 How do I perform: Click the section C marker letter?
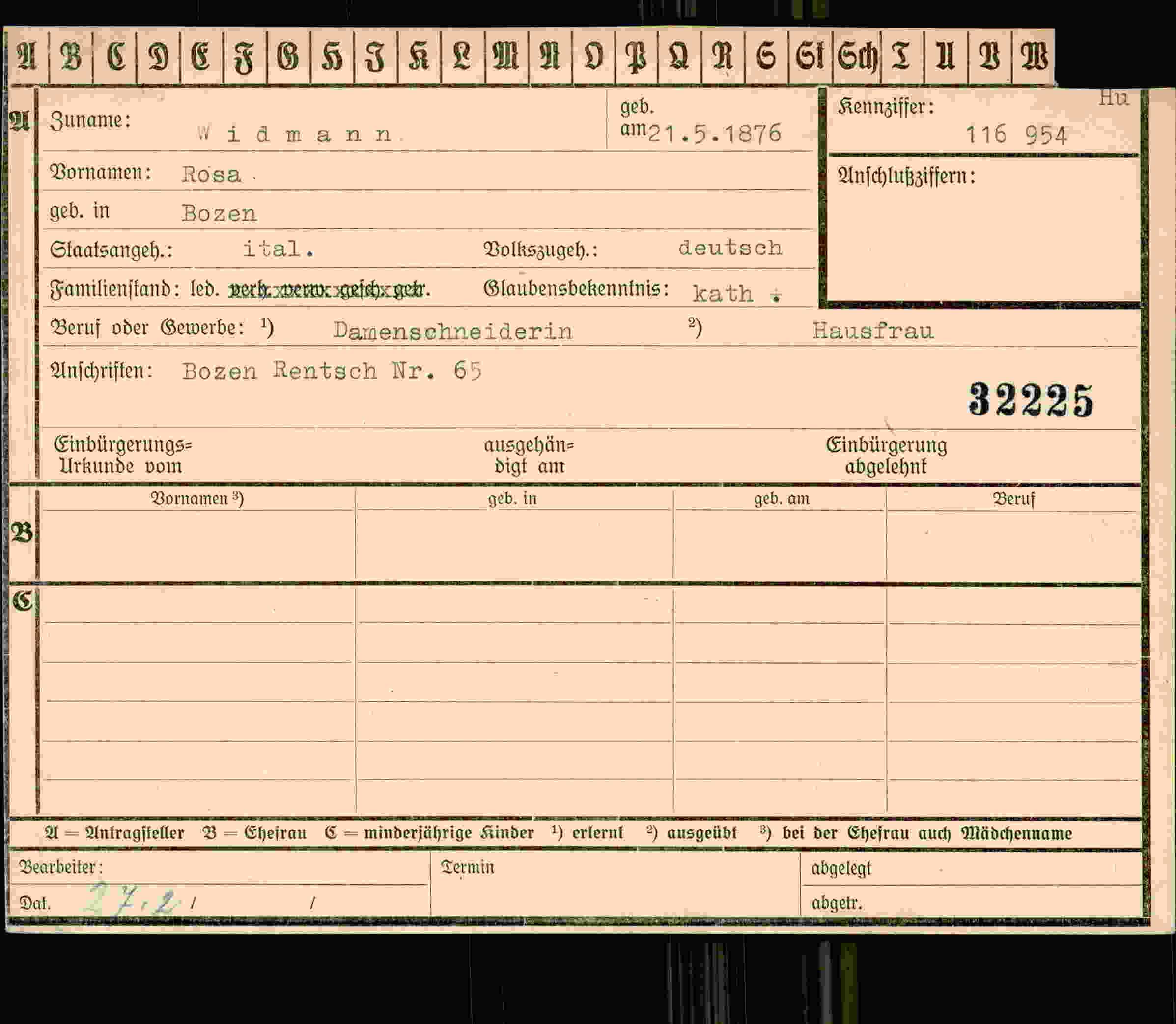22,601
